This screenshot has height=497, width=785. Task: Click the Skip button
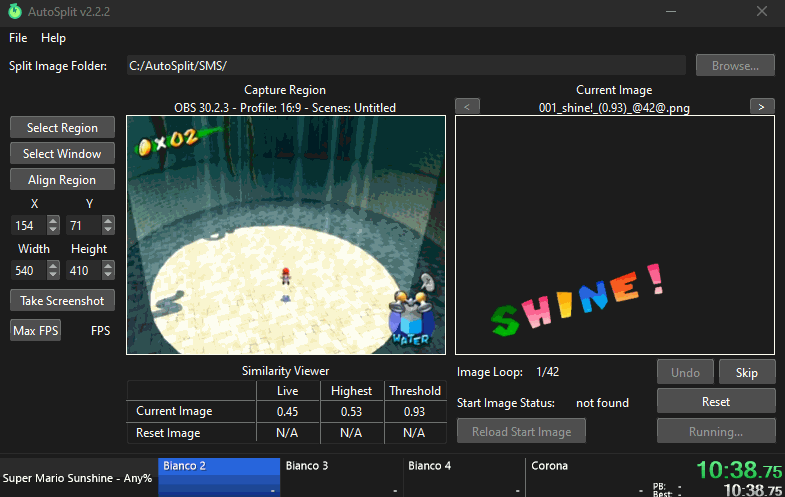746,372
